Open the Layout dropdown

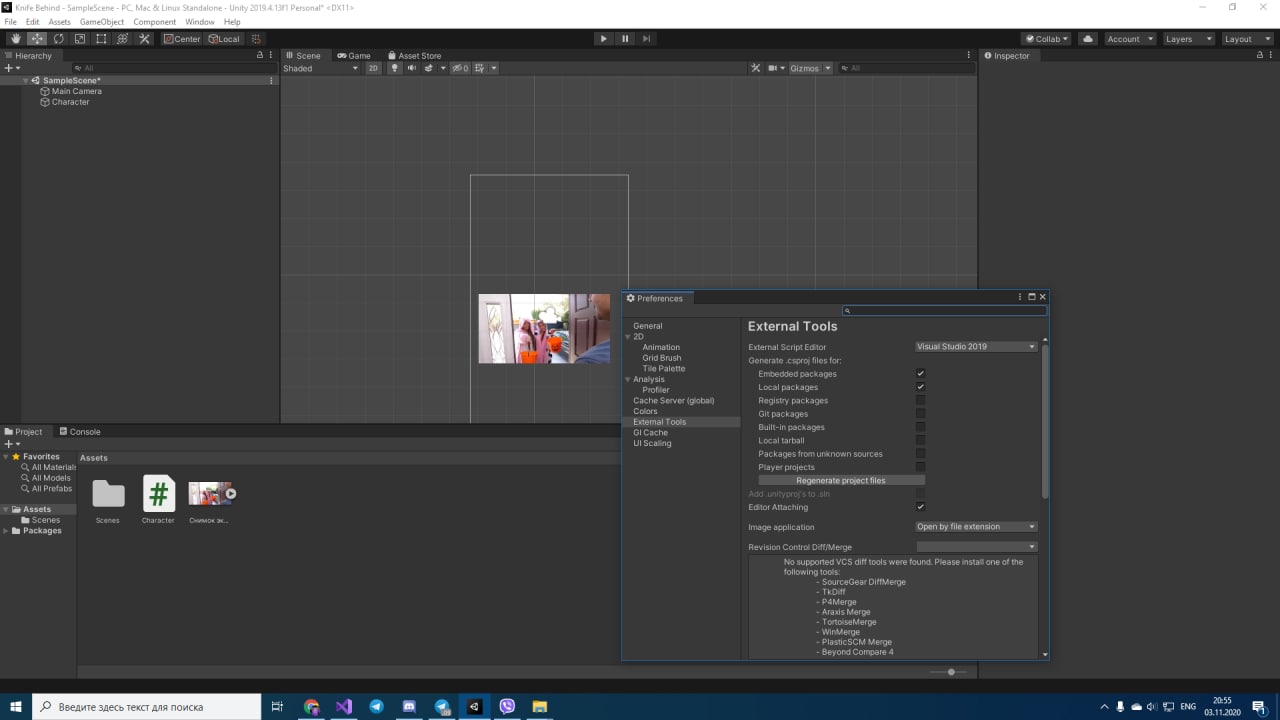(1243, 39)
